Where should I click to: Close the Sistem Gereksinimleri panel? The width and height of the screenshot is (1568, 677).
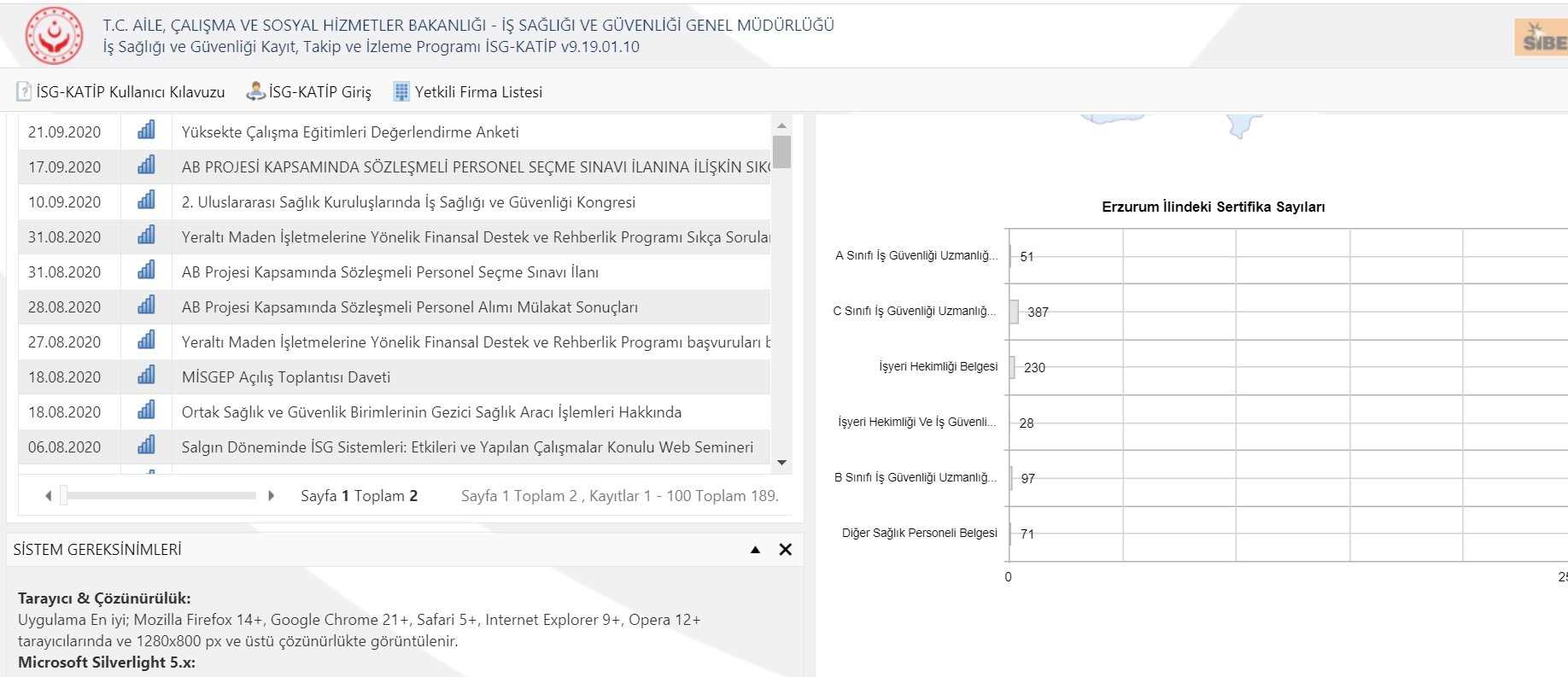point(786,550)
